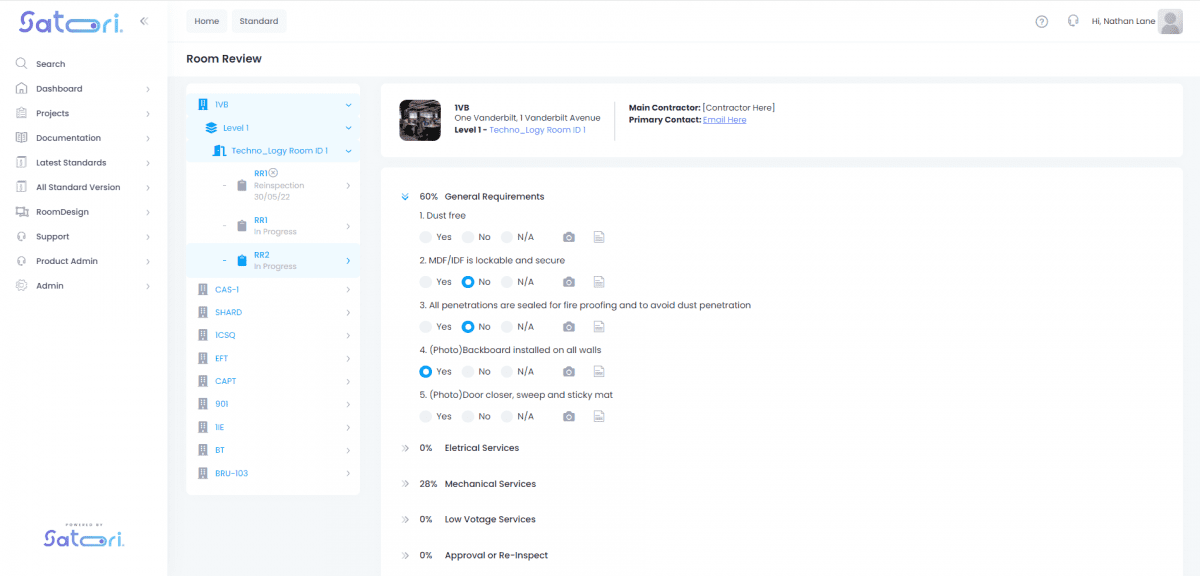Collapse the sidebar with double-chevron icon

[145, 21]
